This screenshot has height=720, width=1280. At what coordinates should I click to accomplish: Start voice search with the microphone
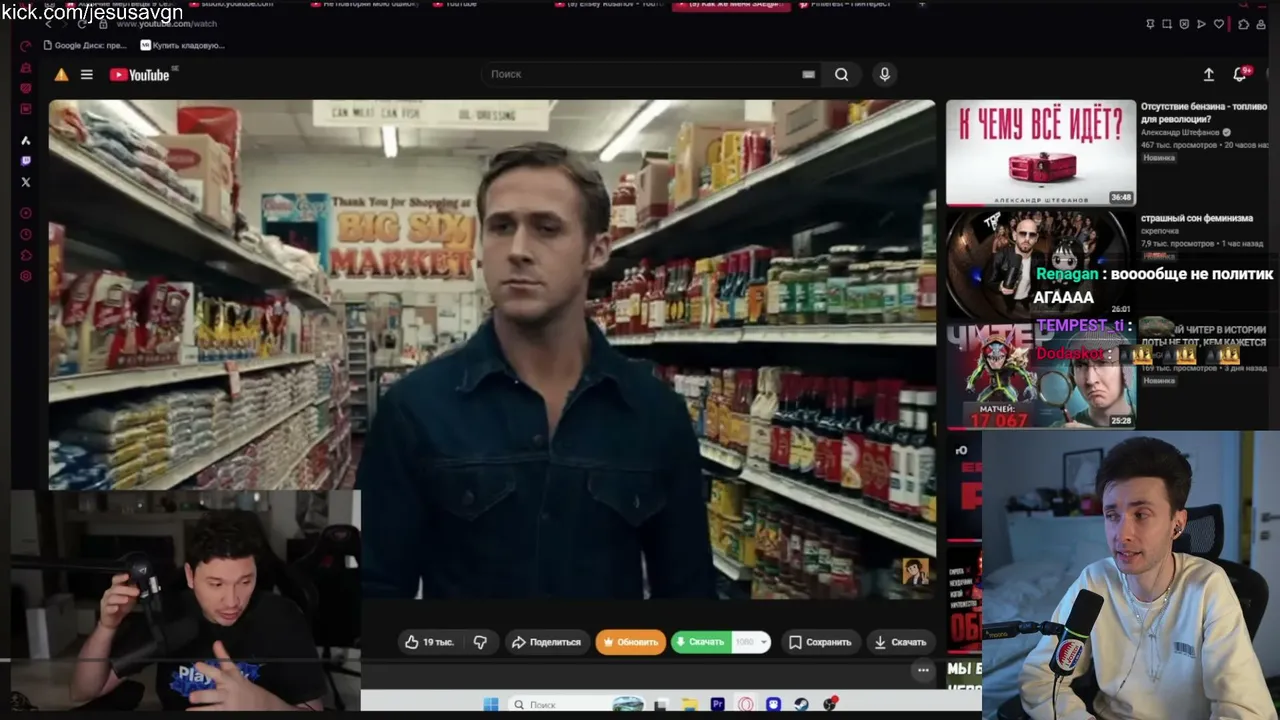(884, 74)
